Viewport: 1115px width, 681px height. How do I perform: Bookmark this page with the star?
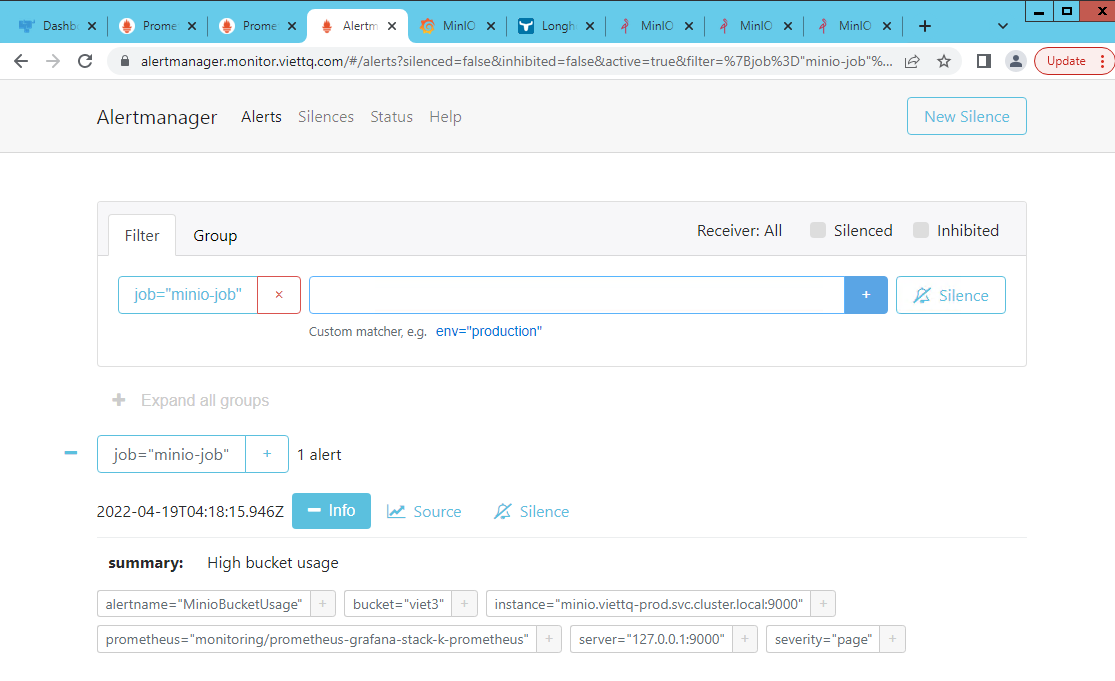coord(944,61)
